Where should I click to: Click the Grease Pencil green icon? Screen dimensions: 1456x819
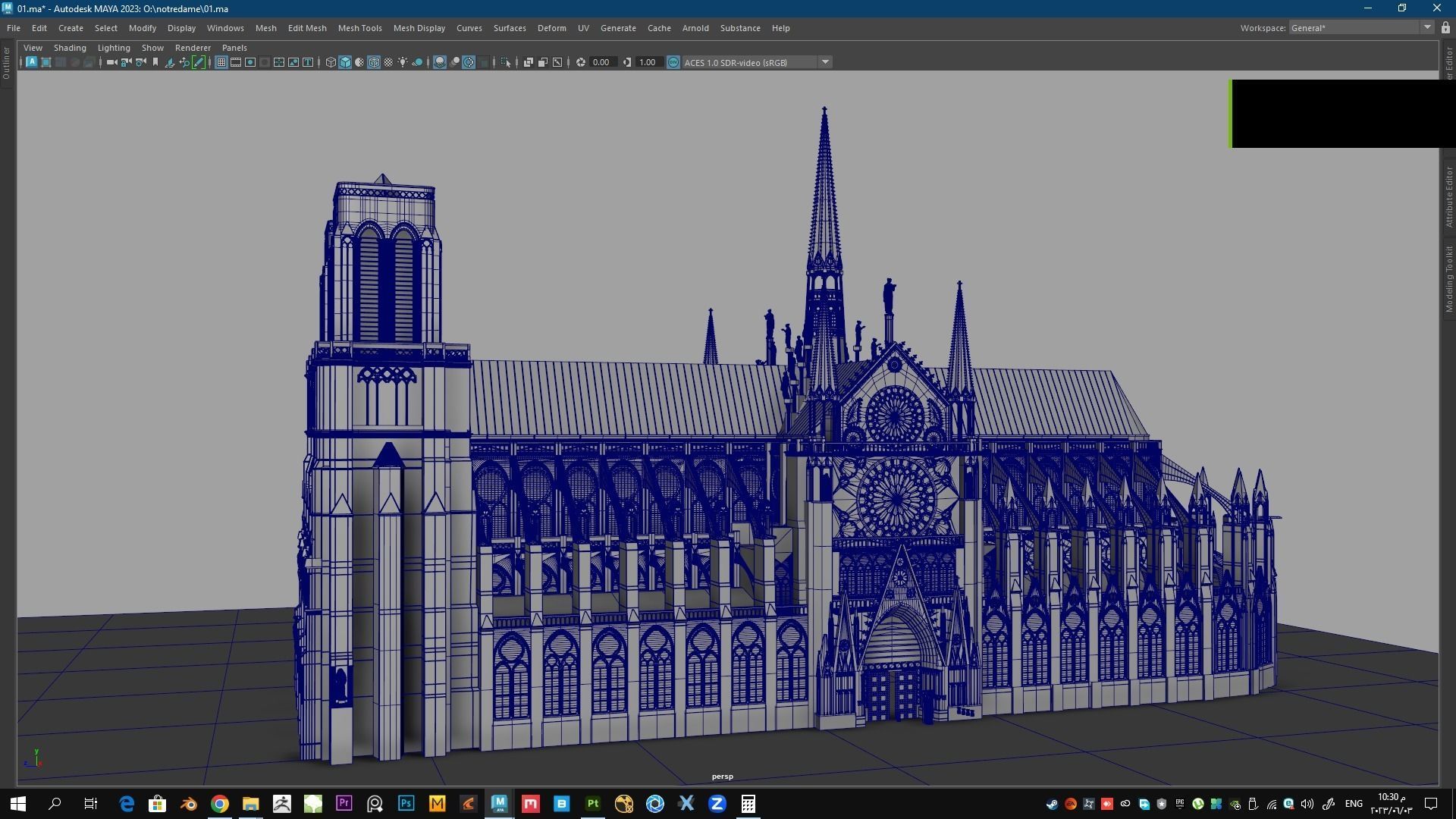[198, 62]
